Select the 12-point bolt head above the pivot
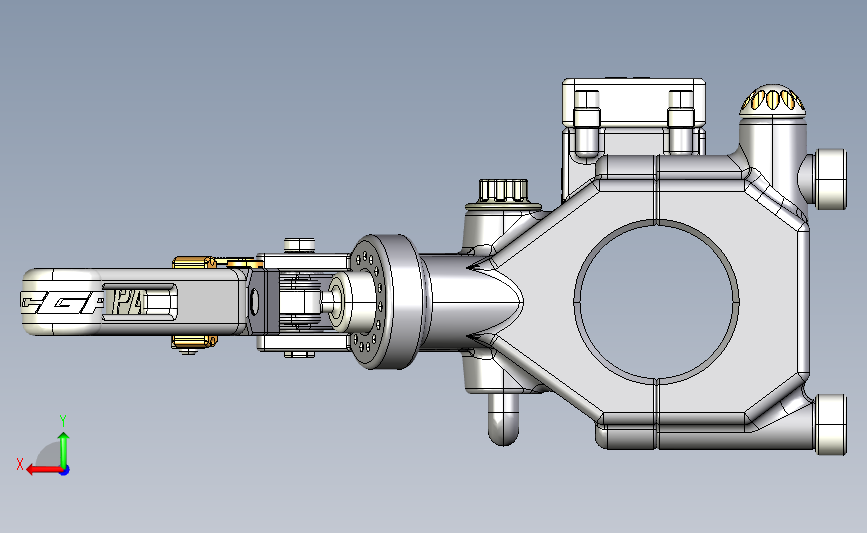This screenshot has width=867, height=533. point(503,191)
